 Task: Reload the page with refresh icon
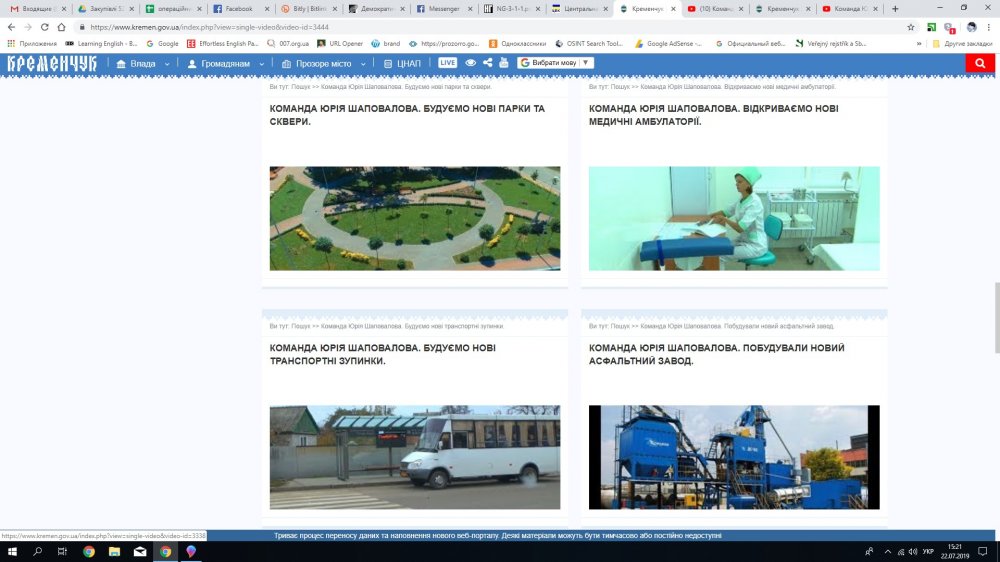(45, 27)
